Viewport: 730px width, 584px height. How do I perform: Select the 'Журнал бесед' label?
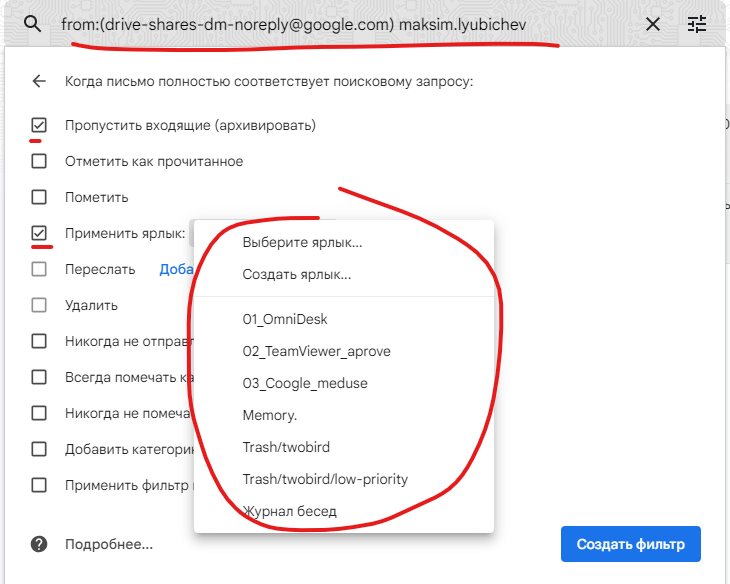289,512
